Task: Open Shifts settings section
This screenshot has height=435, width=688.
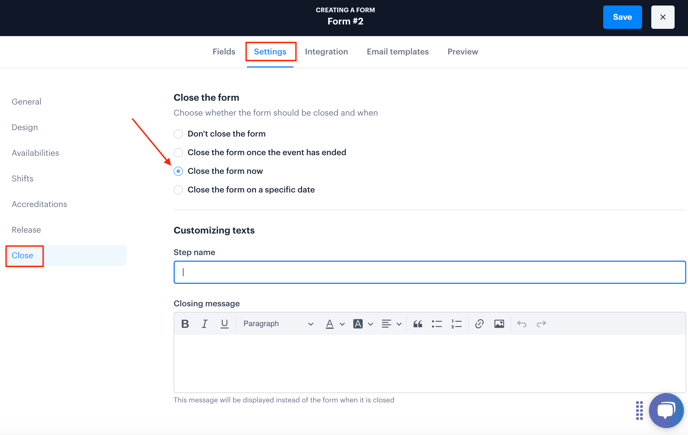Action: (22, 179)
